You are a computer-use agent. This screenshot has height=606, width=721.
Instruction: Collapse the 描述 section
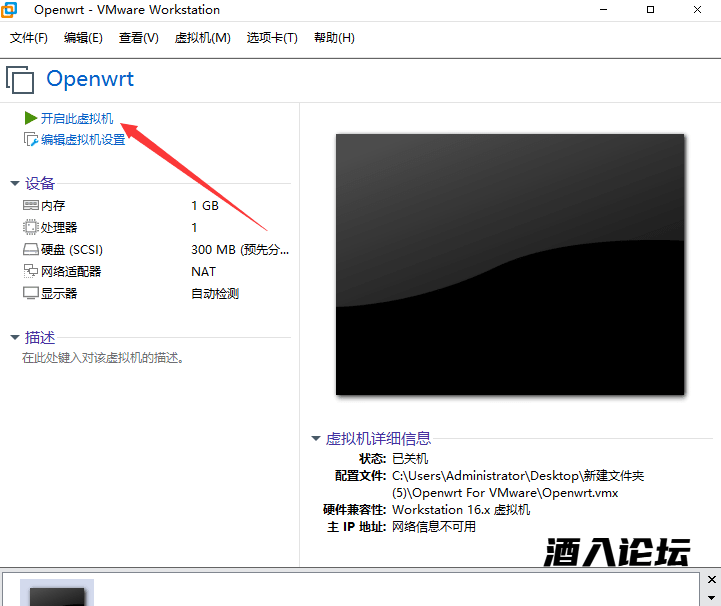click(x=15, y=337)
